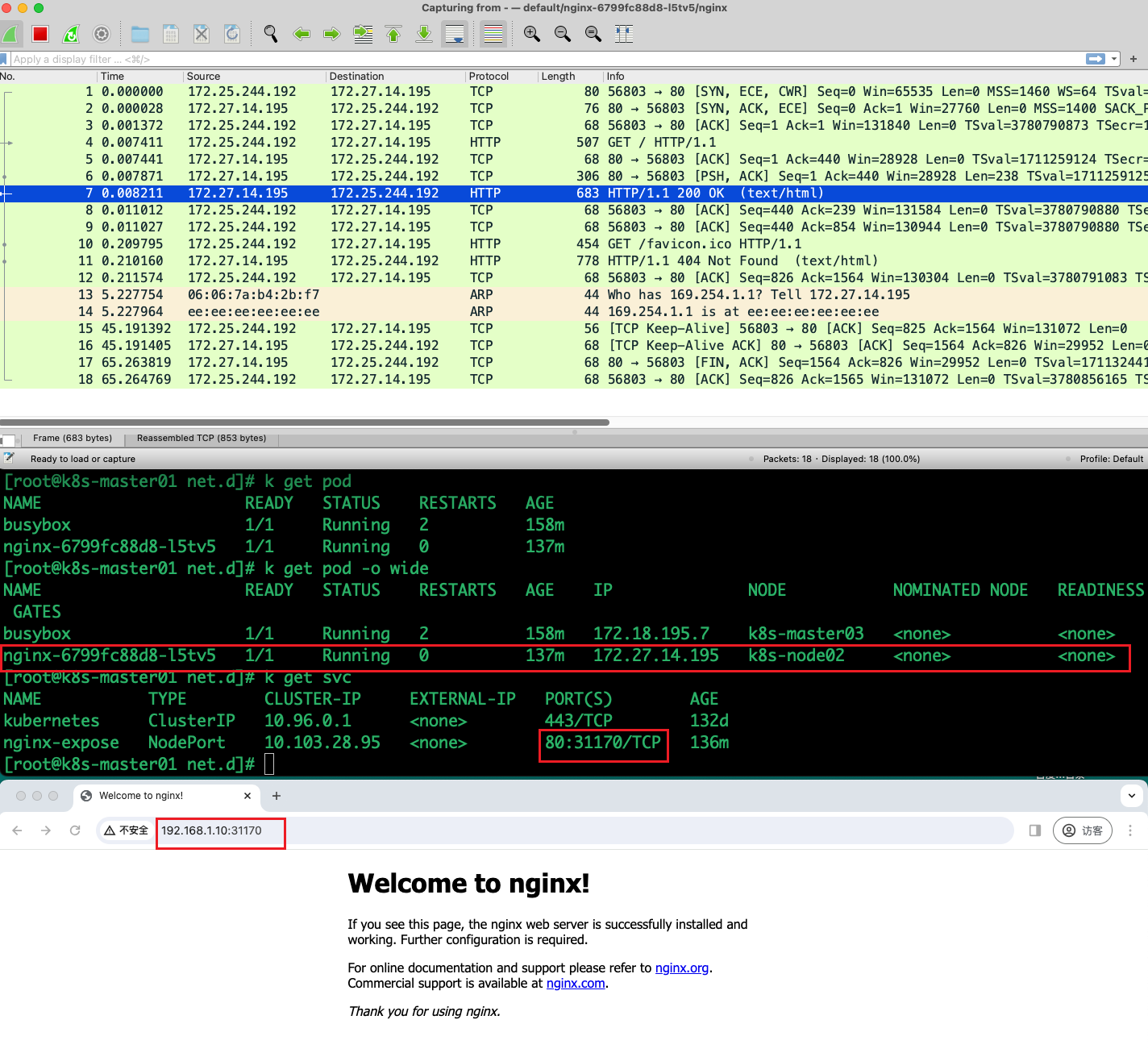Close the current capture file
1148x1053 pixels.
202,34
